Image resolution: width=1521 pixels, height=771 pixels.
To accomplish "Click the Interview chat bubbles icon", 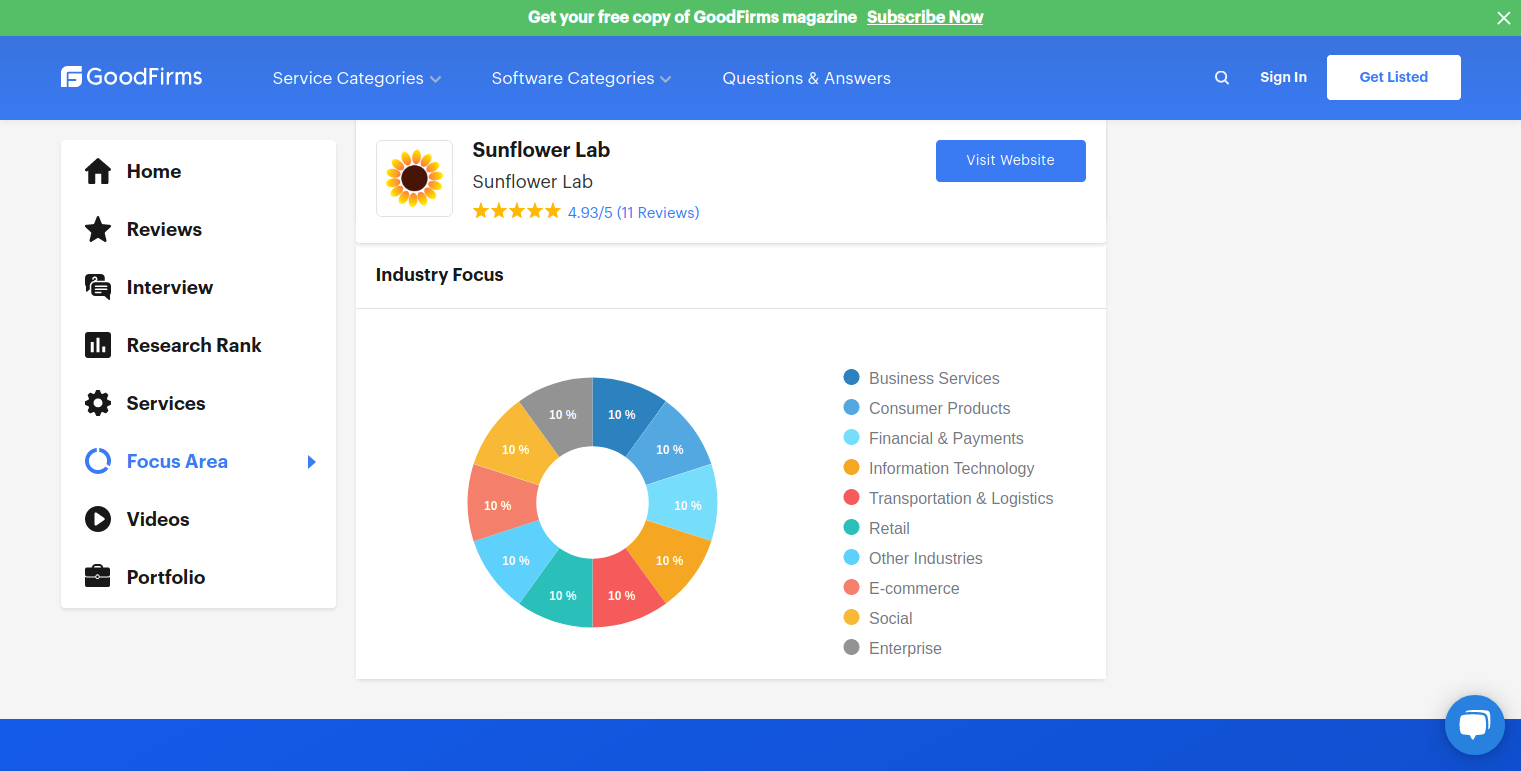I will 98,287.
